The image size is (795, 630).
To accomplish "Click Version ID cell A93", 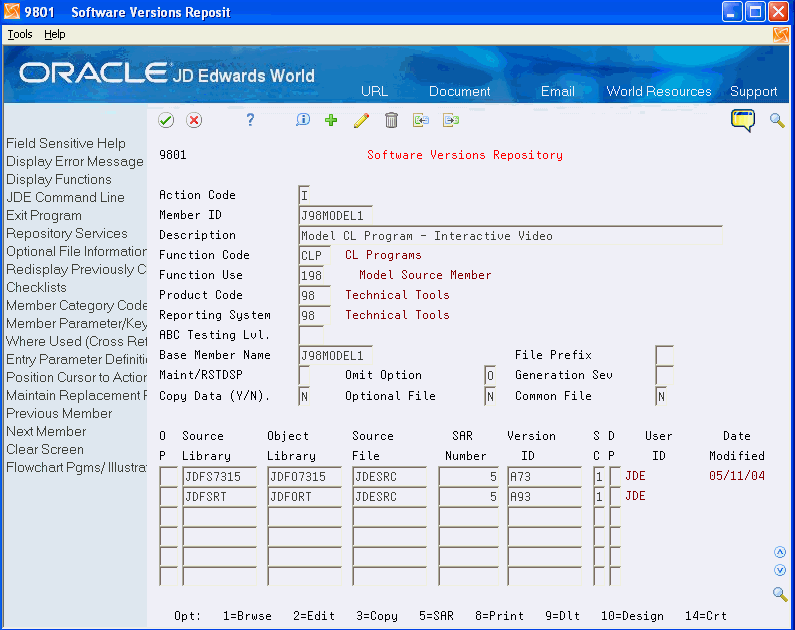I will pyautogui.click(x=544, y=497).
